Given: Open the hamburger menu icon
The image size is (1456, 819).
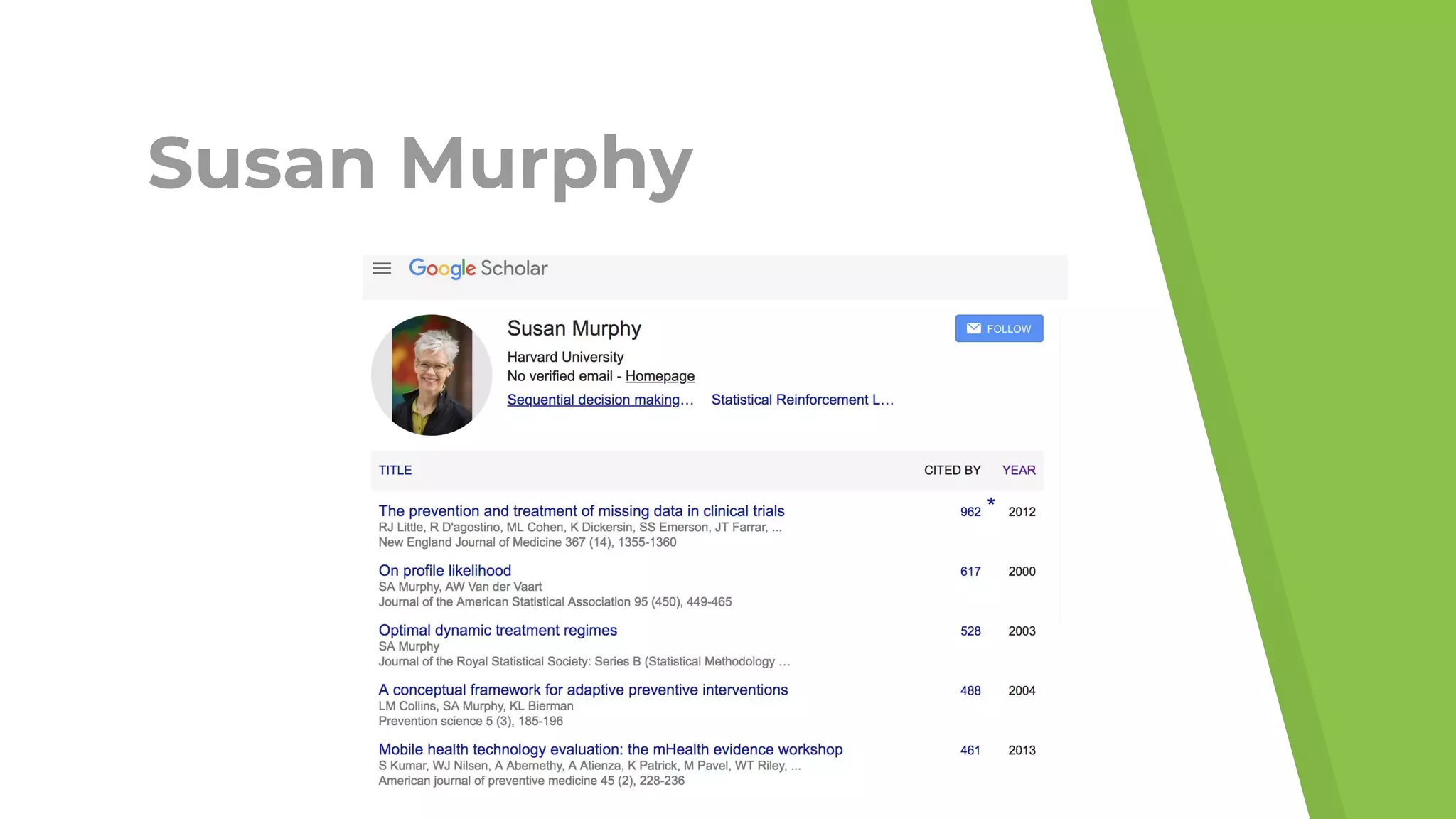Looking at the screenshot, I should coord(382,269).
